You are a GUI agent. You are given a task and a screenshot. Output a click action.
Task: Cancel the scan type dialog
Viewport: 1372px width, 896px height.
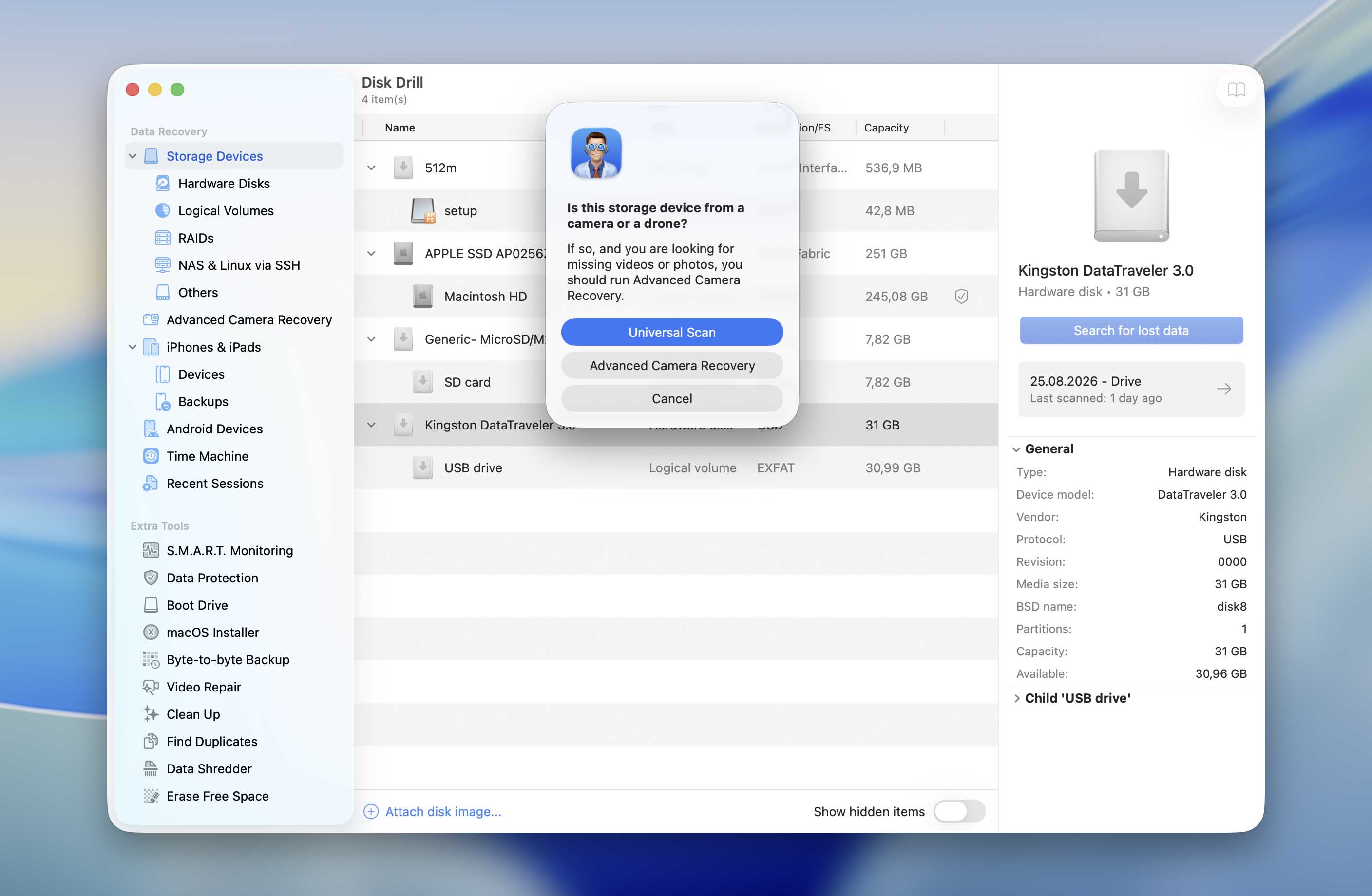point(671,399)
